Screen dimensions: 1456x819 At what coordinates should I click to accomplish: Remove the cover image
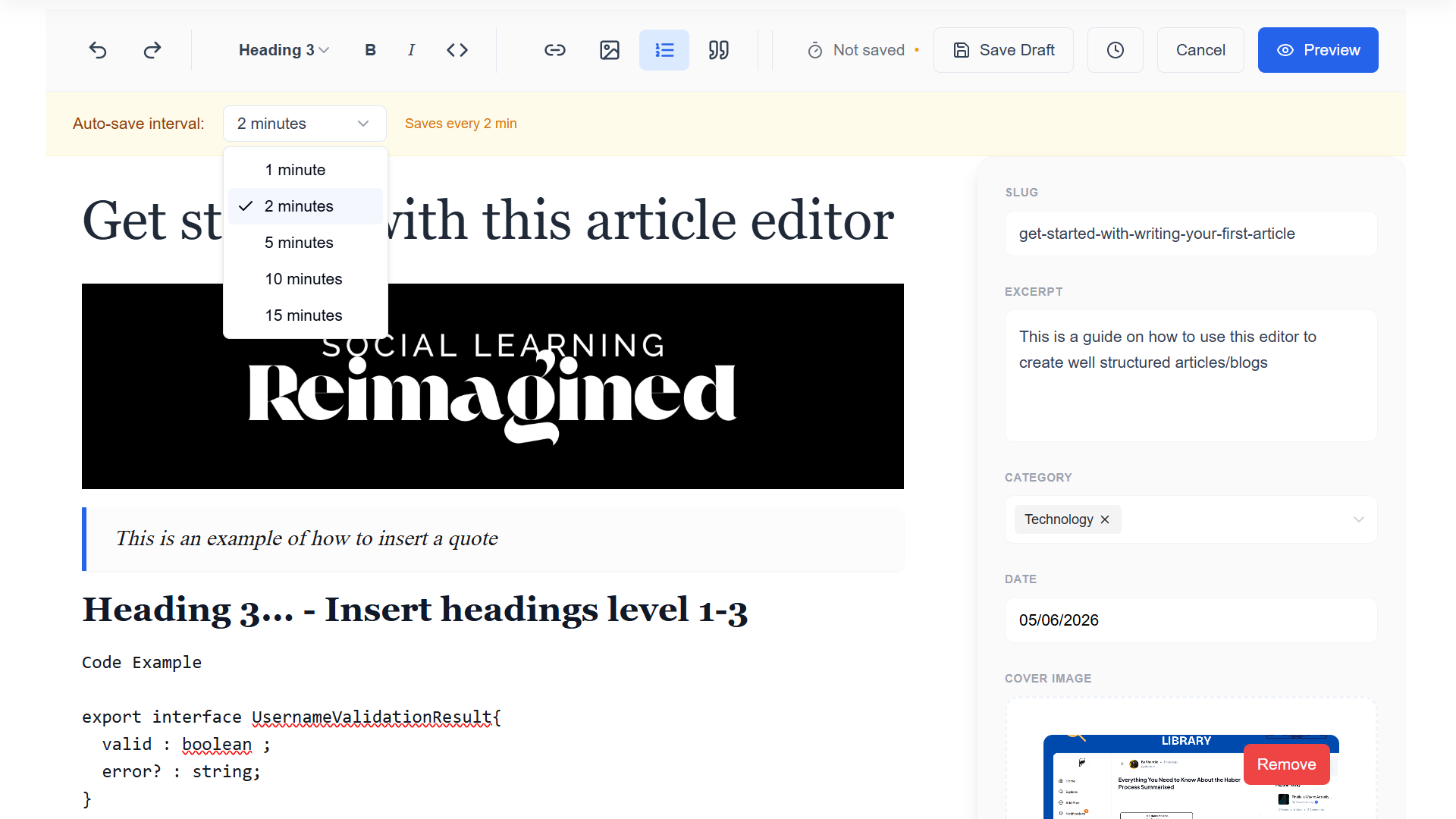point(1287,764)
